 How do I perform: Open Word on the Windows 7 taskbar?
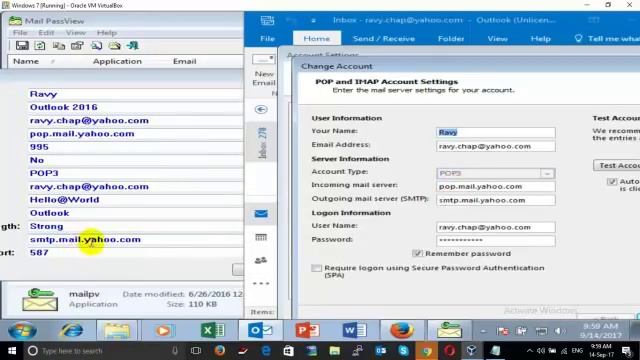tap(354, 330)
